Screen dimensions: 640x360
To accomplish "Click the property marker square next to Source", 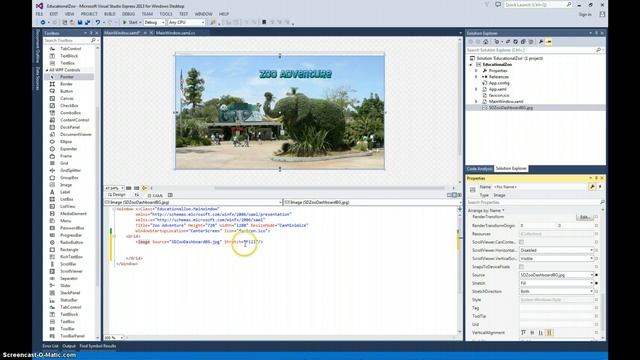I will [597, 275].
